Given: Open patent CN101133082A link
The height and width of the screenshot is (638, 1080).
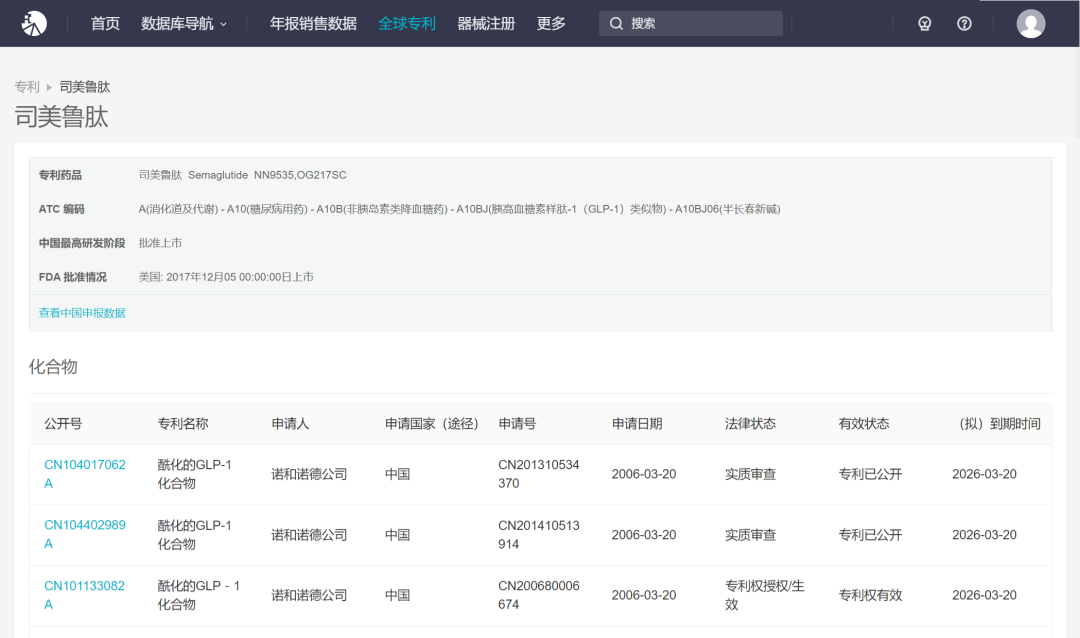Looking at the screenshot, I should [x=84, y=595].
